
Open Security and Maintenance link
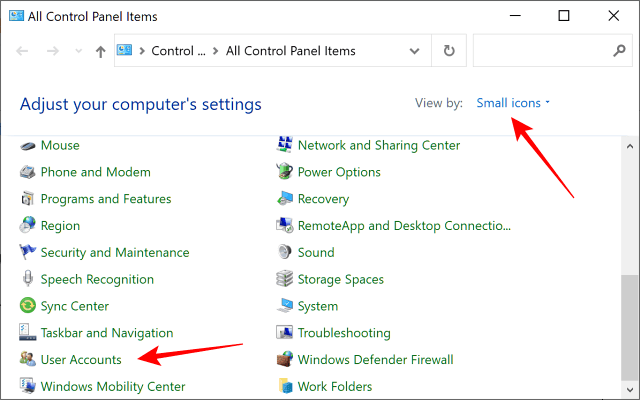pos(115,253)
